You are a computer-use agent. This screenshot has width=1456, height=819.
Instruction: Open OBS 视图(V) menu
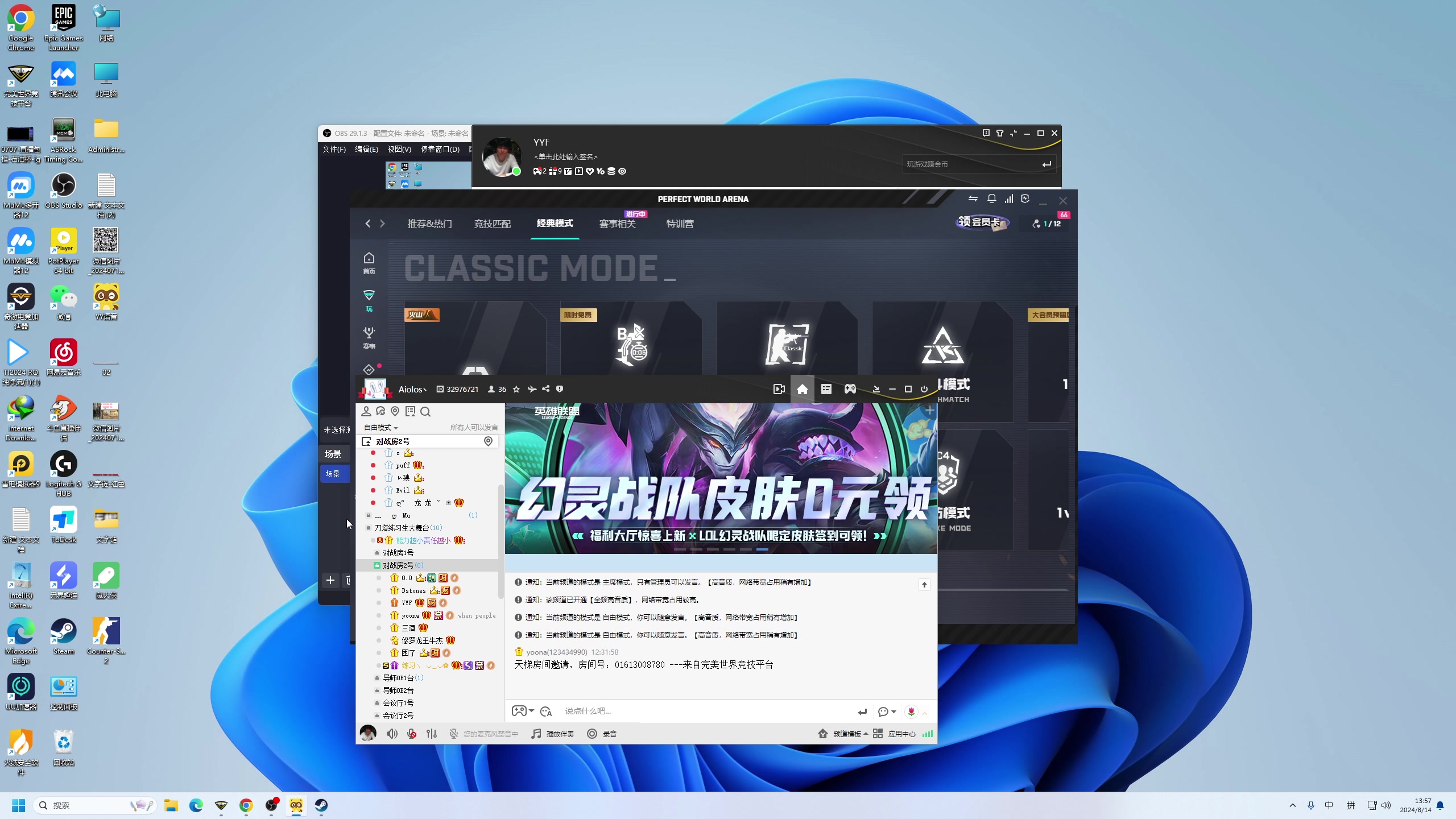[x=399, y=149]
